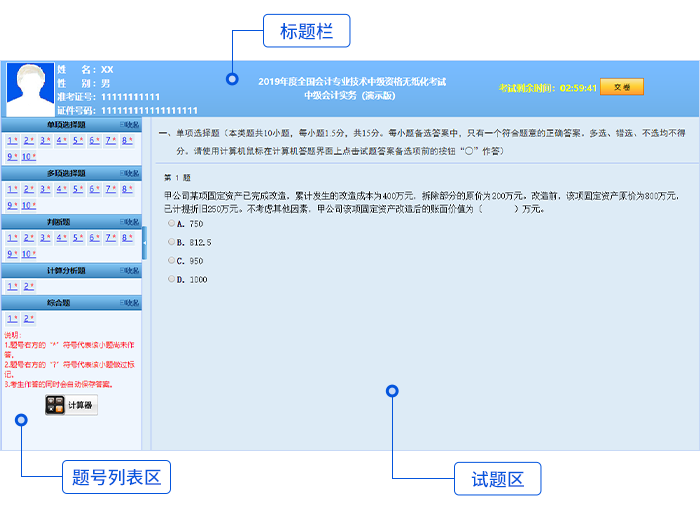Hide the question list via panel divider arrow
The height and width of the screenshot is (508, 700).
[144, 243]
